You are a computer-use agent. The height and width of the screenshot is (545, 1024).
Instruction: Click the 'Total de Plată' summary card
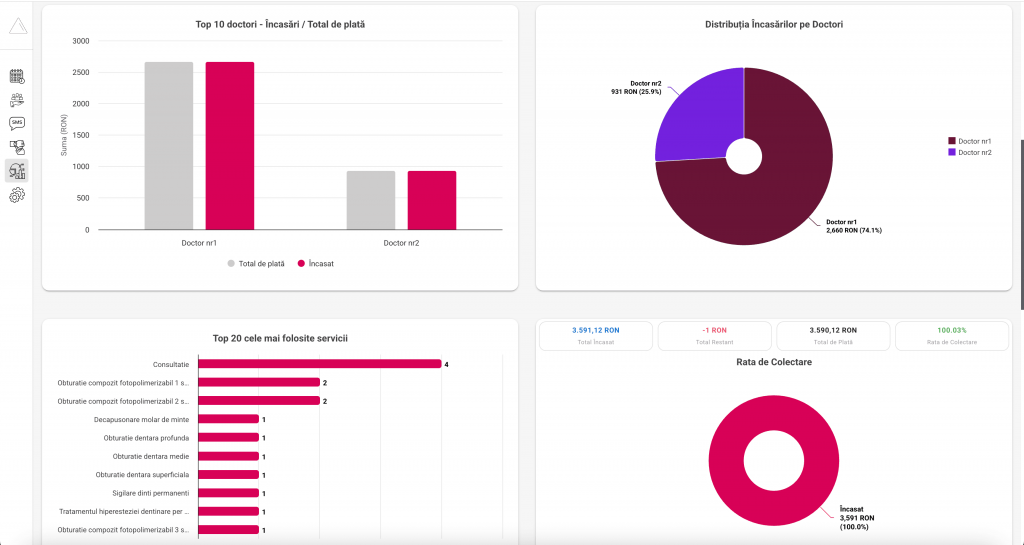[x=832, y=335]
